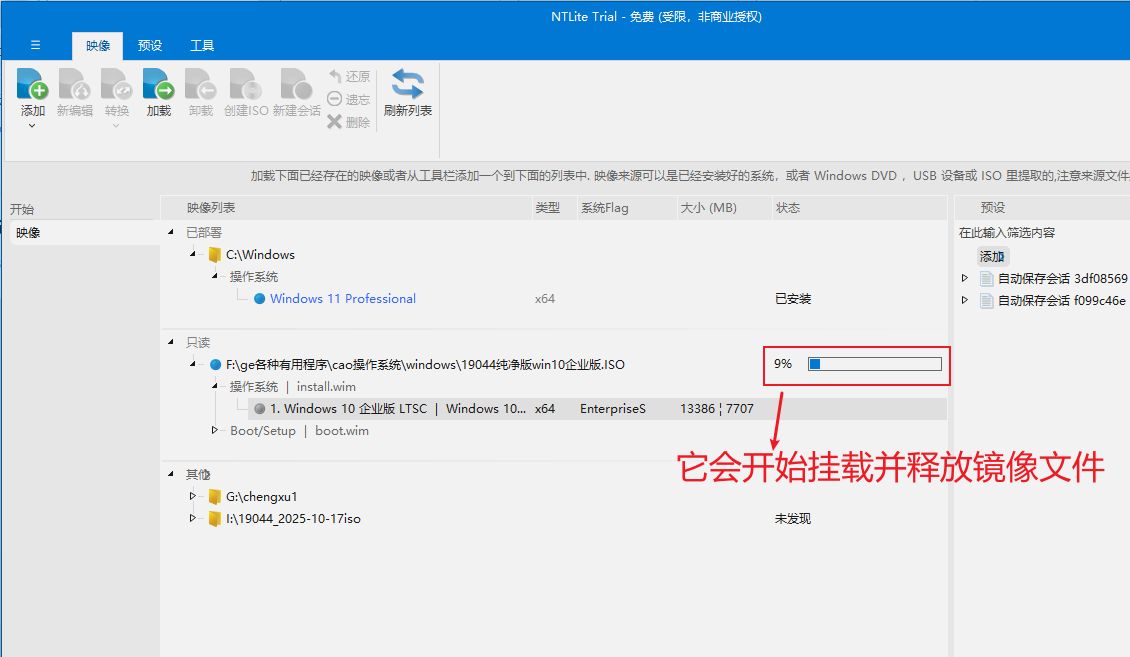Switch to the 预设 tab
The image size is (1130, 657).
click(x=150, y=45)
